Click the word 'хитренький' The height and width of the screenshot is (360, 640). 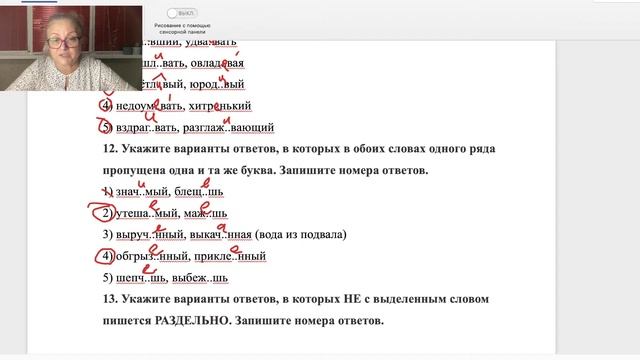coord(220,106)
